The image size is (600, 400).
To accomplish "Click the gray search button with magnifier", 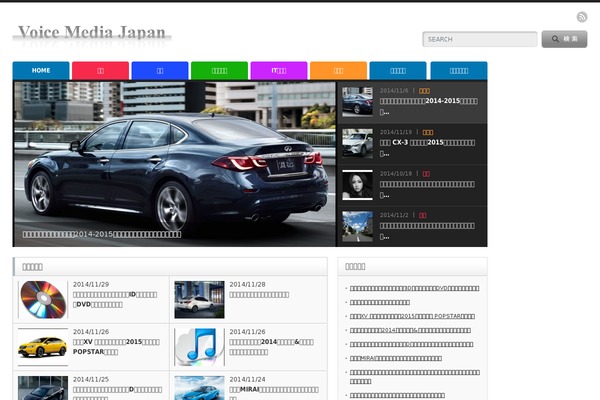I will [564, 39].
